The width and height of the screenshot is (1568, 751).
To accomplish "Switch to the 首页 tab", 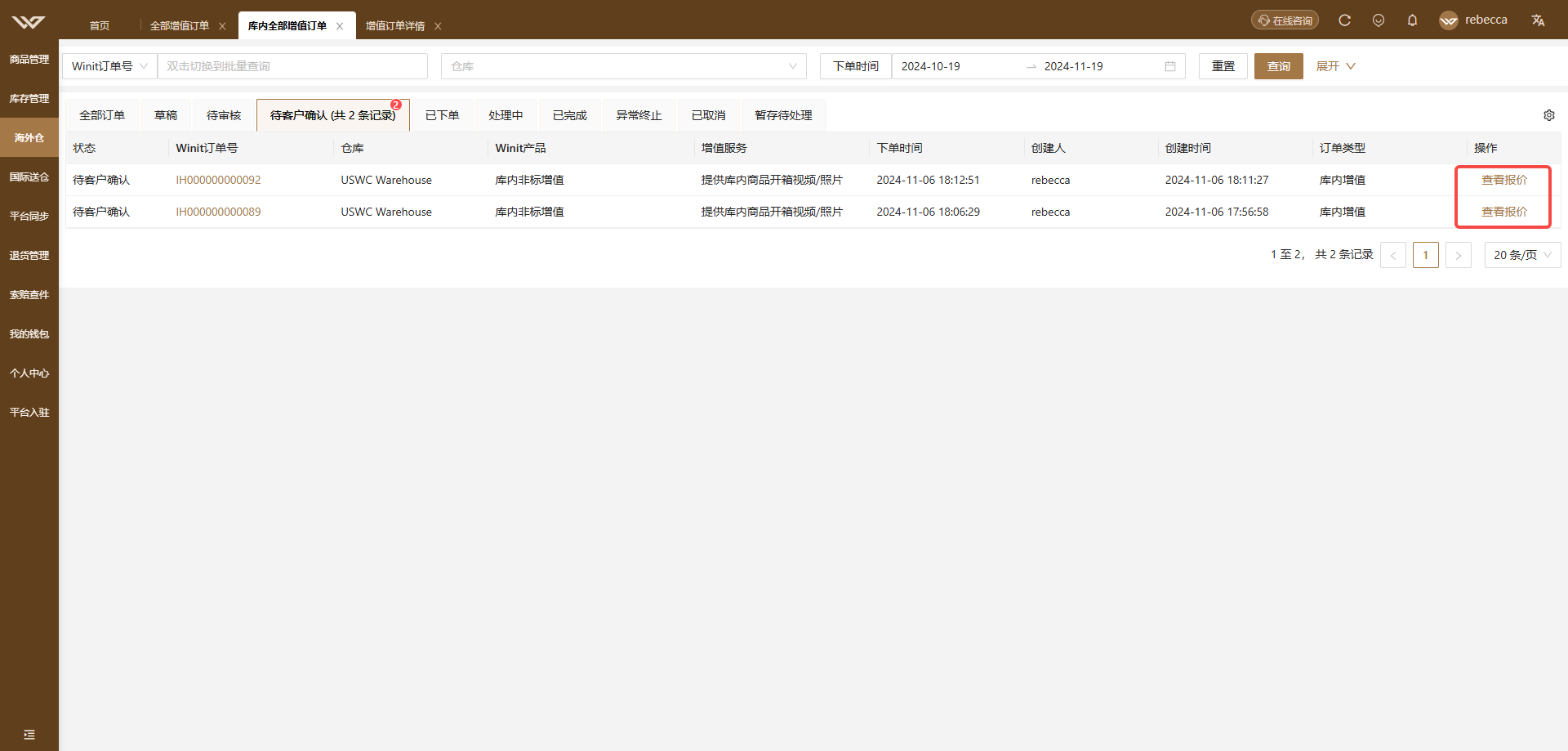I will pyautogui.click(x=100, y=26).
